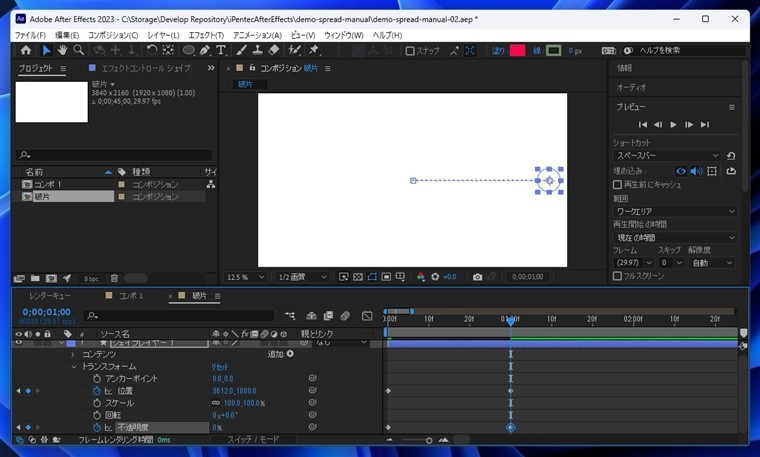Viewport: 760px width, 457px height.
Task: Click the snapshot camera icon in viewer
Action: [477, 277]
